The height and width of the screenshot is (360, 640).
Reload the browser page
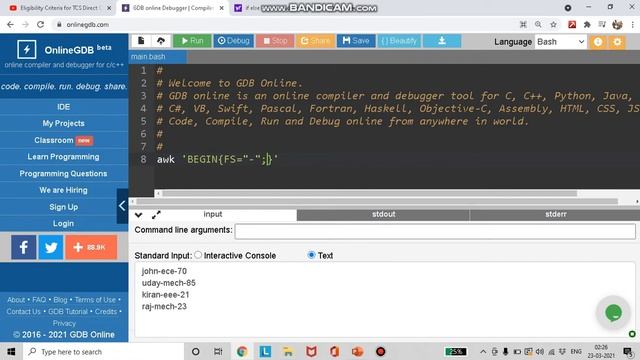pos(40,24)
